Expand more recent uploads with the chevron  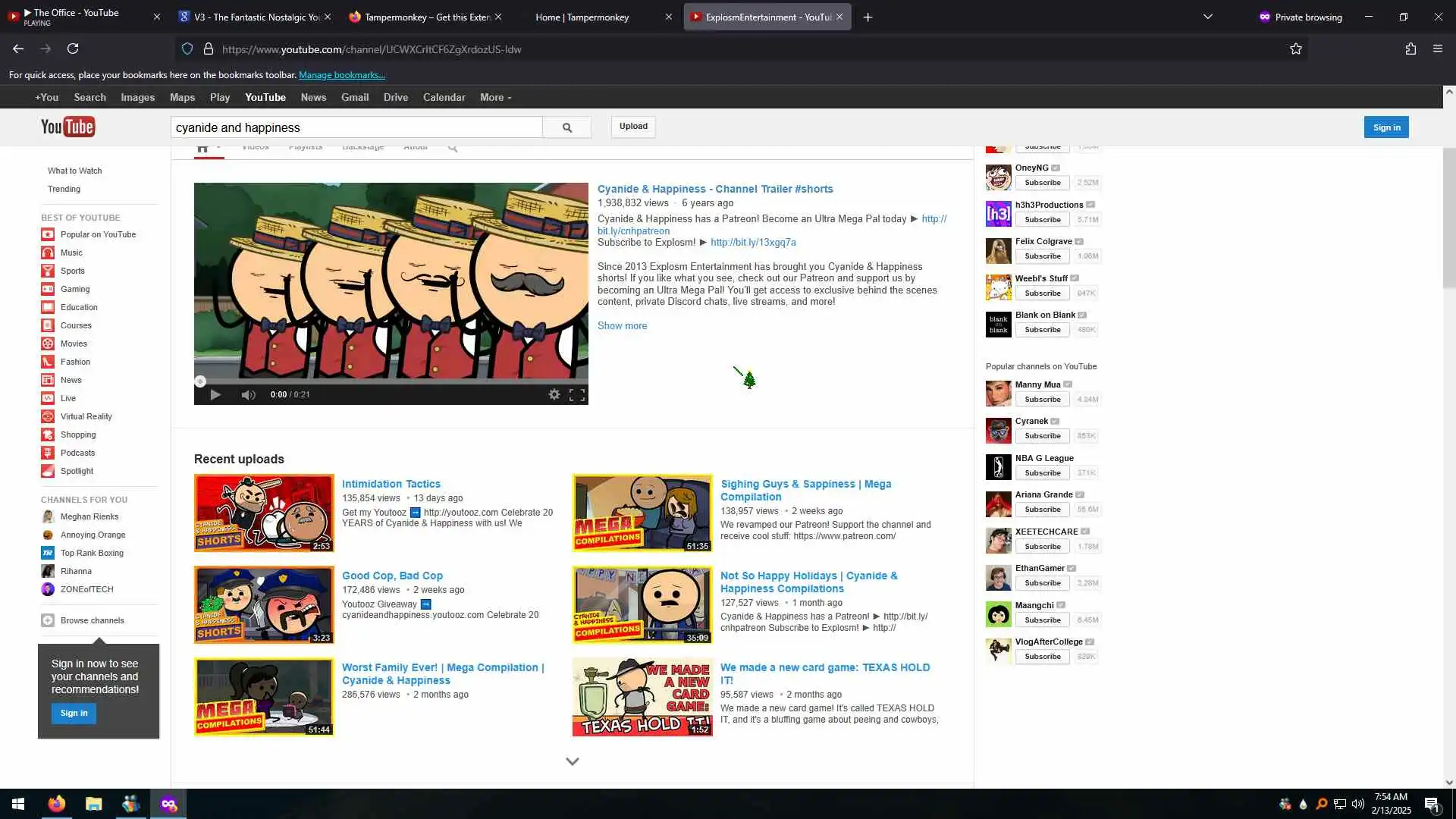[573, 761]
